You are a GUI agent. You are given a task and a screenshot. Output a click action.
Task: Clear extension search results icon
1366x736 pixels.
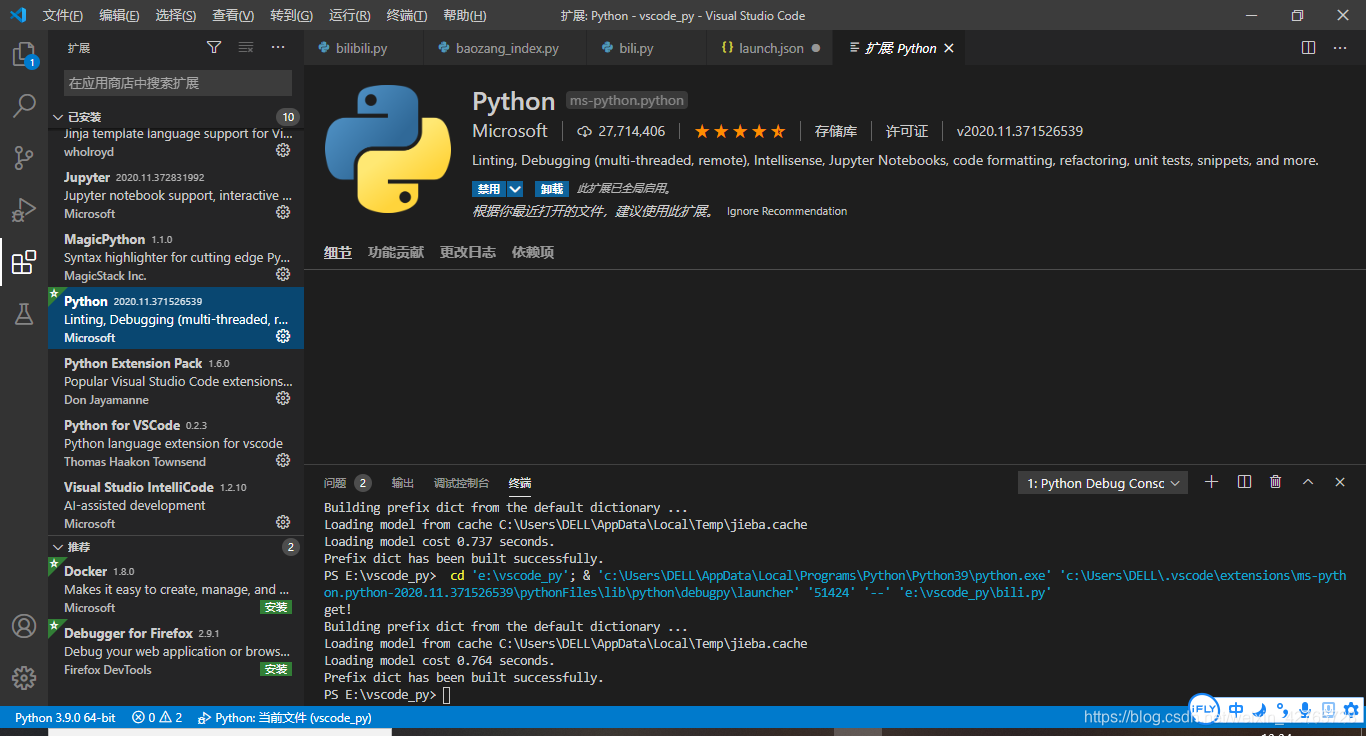(x=246, y=47)
